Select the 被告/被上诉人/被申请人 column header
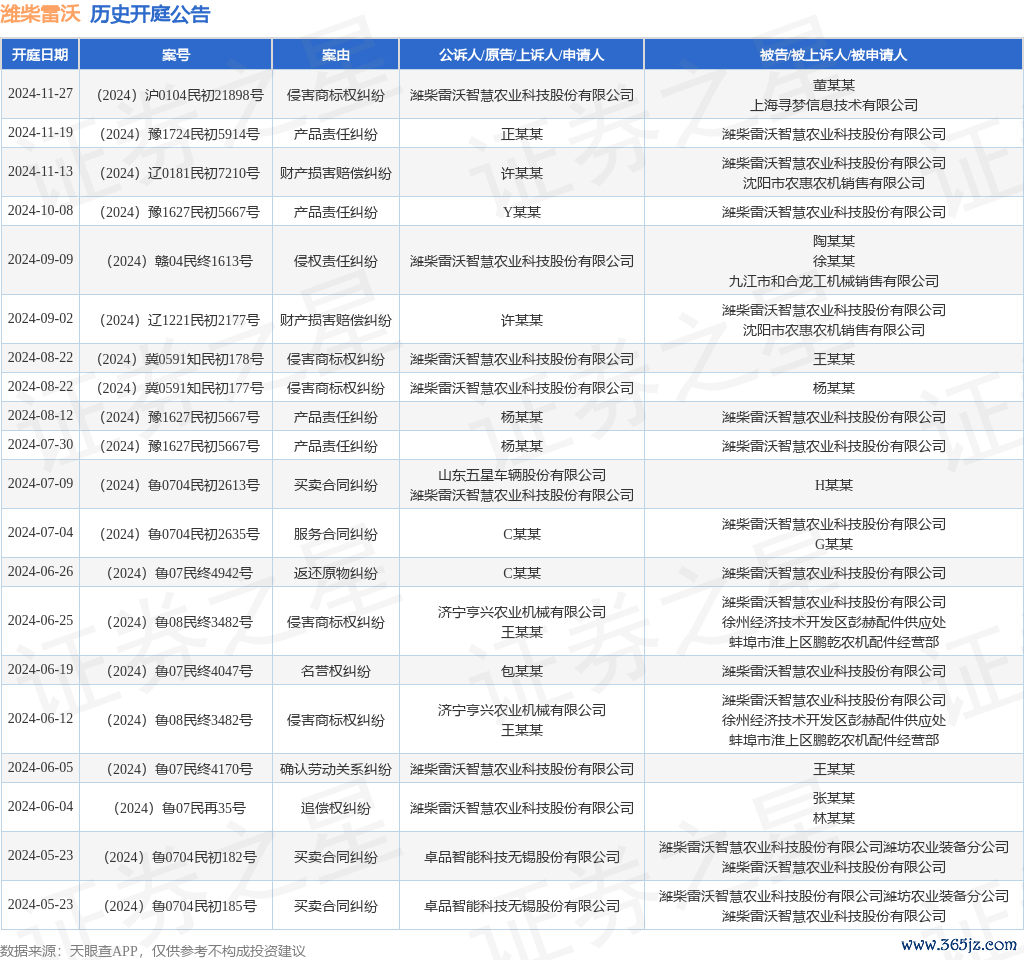1024x960 pixels. click(833, 55)
